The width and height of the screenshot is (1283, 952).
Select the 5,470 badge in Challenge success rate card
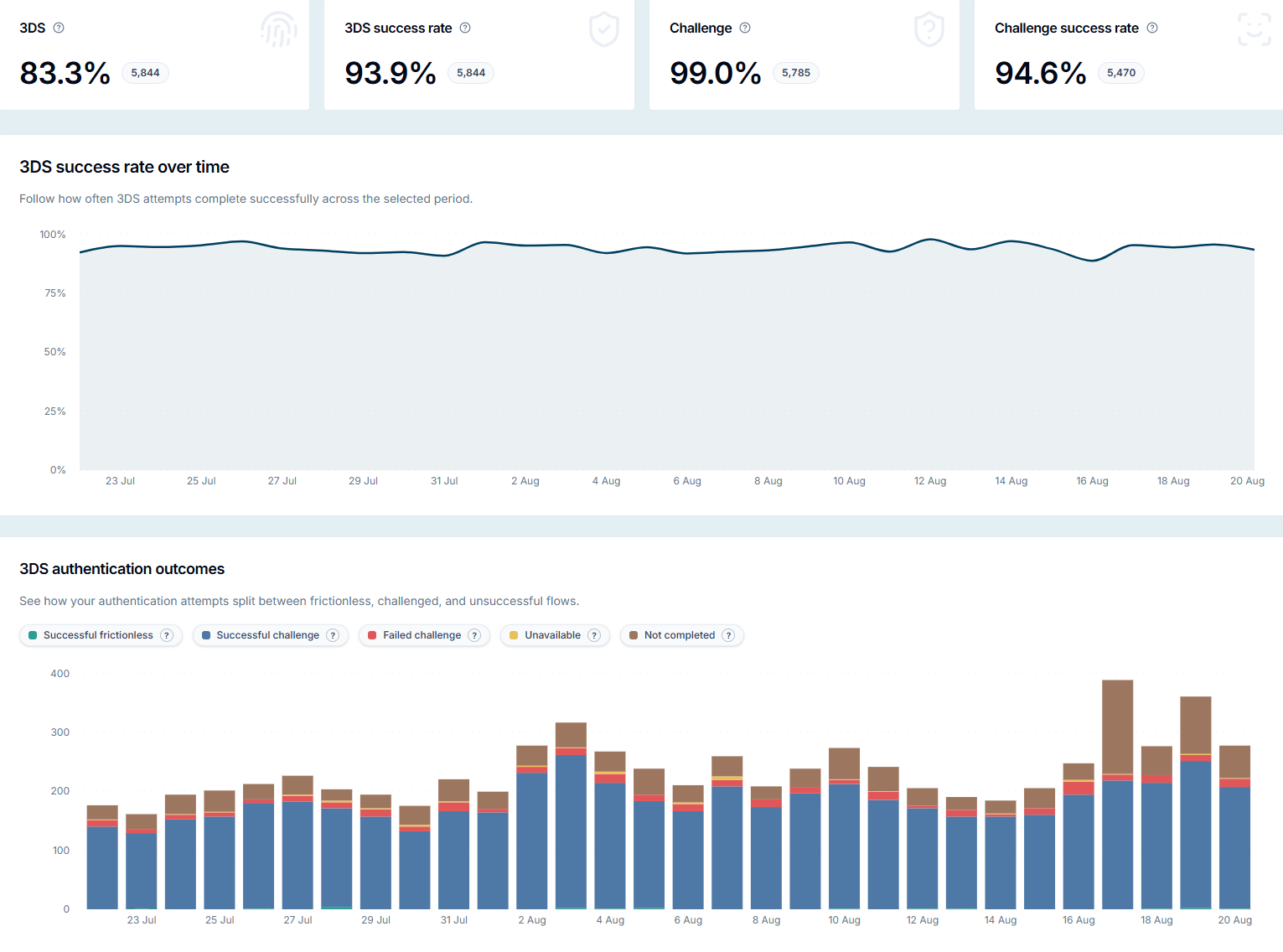(x=1121, y=73)
